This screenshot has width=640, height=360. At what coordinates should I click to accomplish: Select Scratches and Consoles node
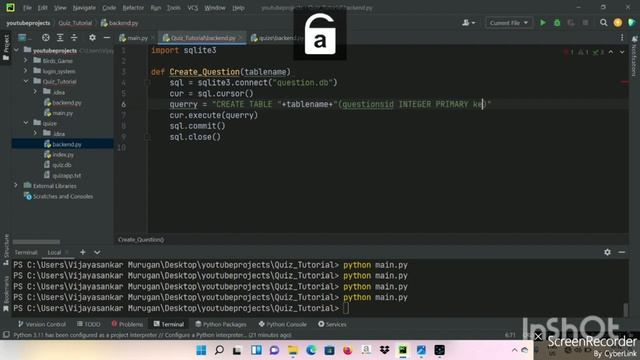point(58,196)
